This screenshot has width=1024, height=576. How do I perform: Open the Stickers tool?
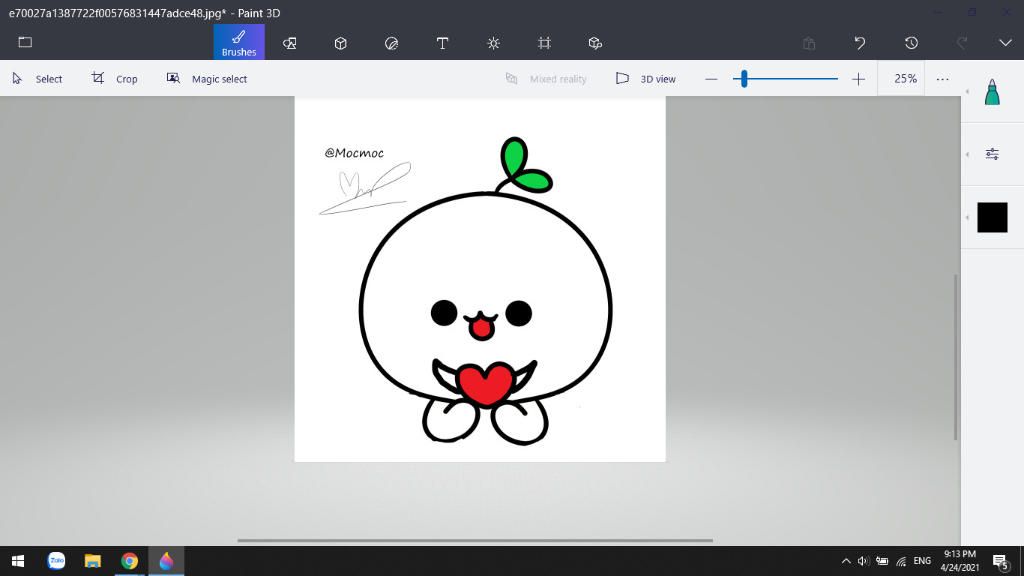[391, 43]
